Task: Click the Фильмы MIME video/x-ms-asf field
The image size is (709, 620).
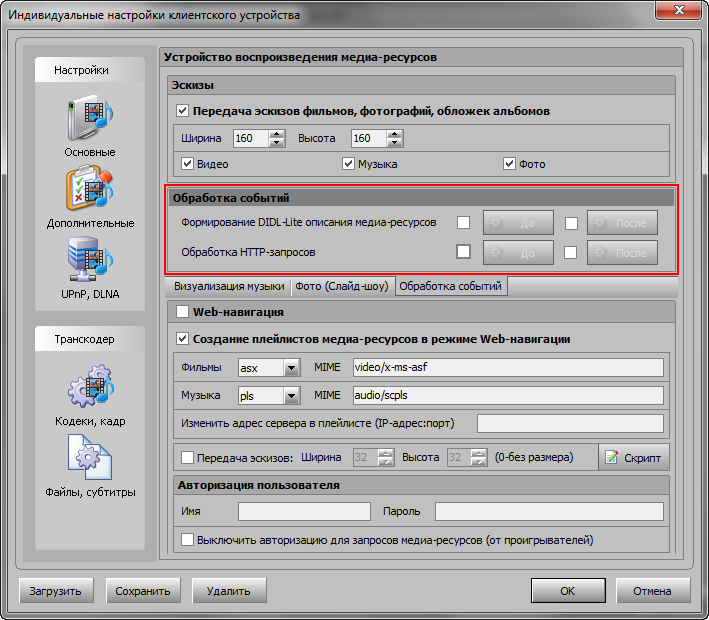Action: pyautogui.click(x=508, y=368)
